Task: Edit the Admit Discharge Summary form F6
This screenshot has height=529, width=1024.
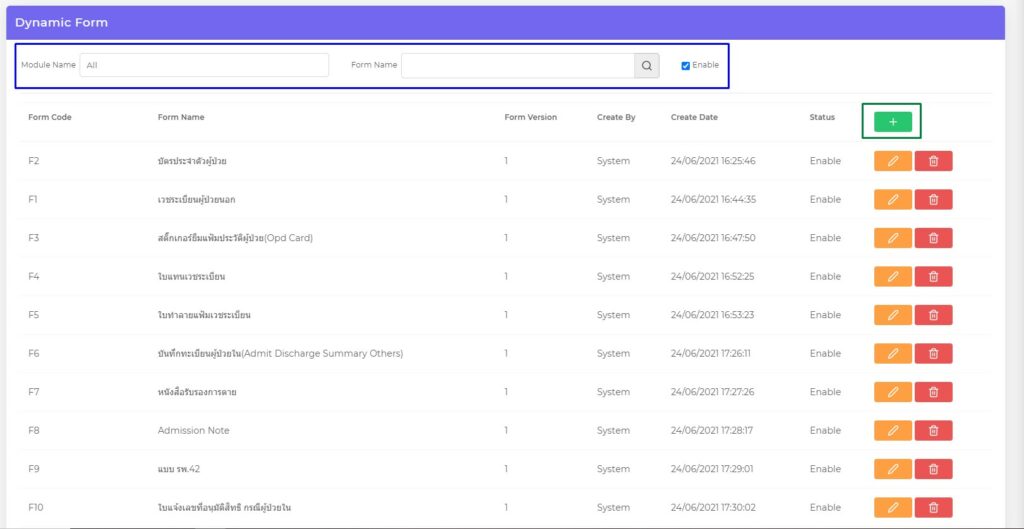Action: pos(892,354)
